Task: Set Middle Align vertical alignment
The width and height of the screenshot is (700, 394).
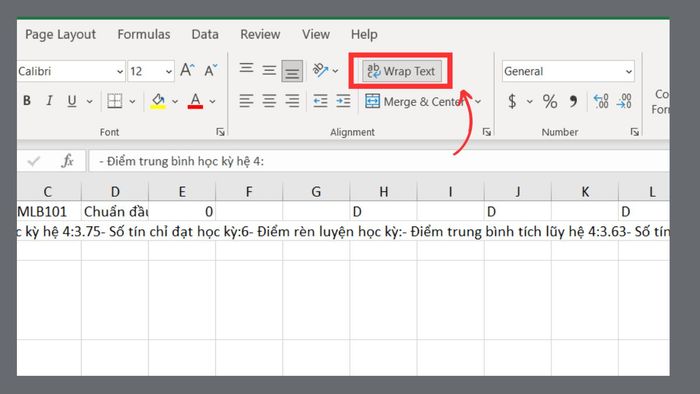Action: 269,71
